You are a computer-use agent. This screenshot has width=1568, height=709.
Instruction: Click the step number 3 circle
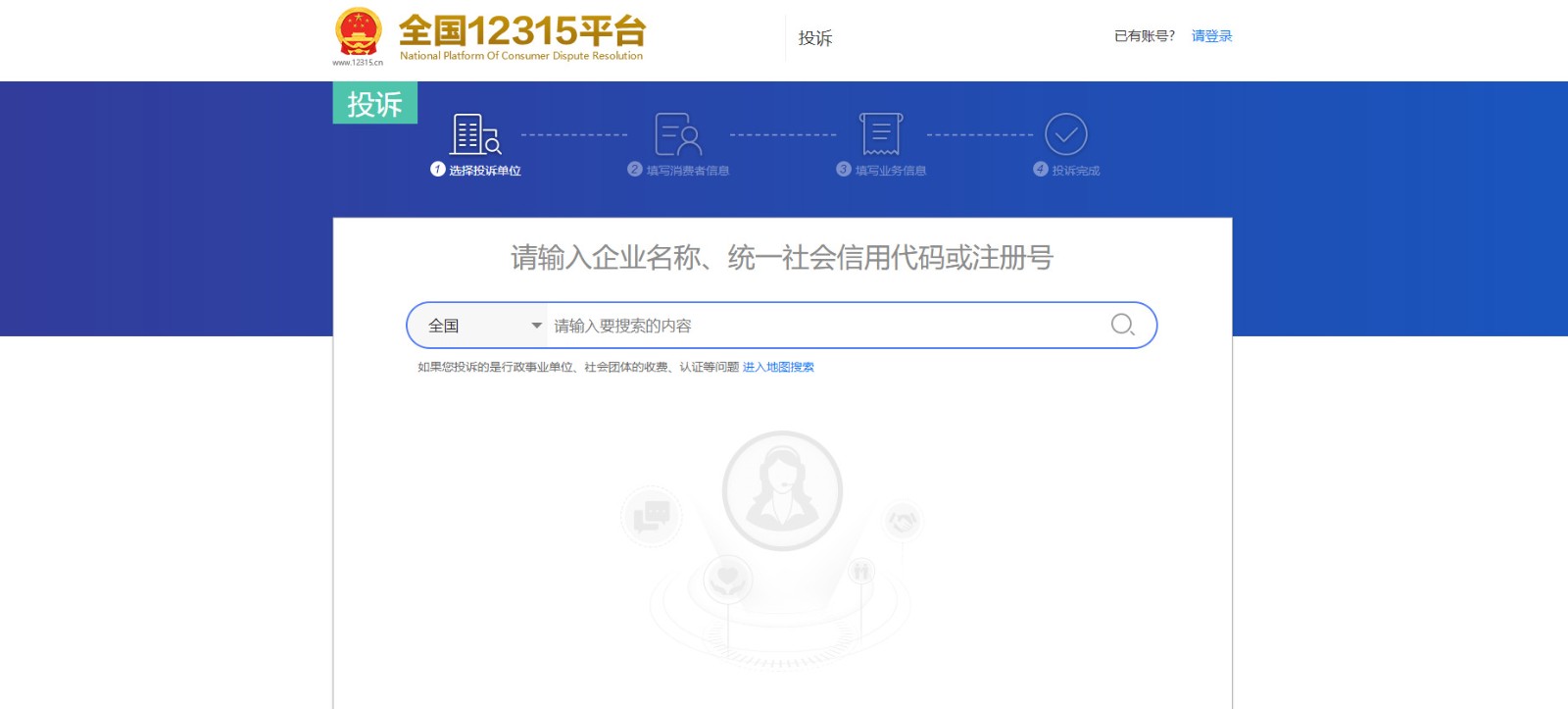pyautogui.click(x=844, y=169)
